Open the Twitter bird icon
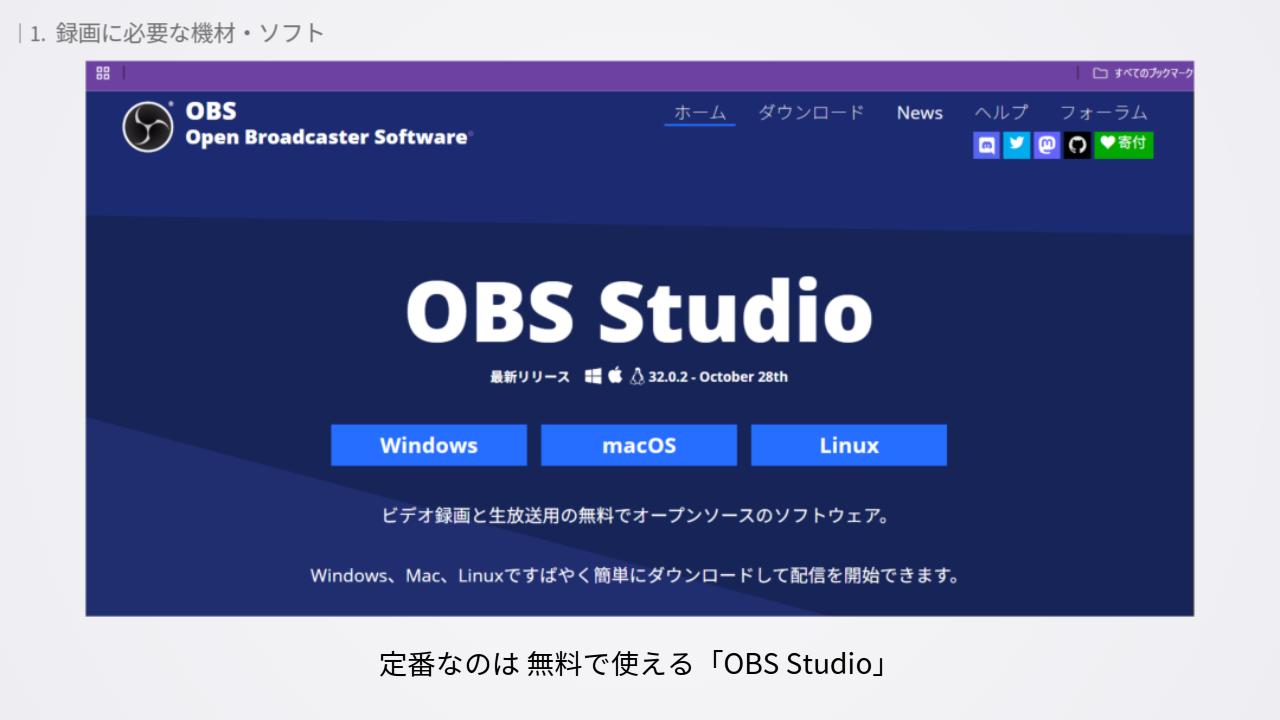 point(1017,145)
